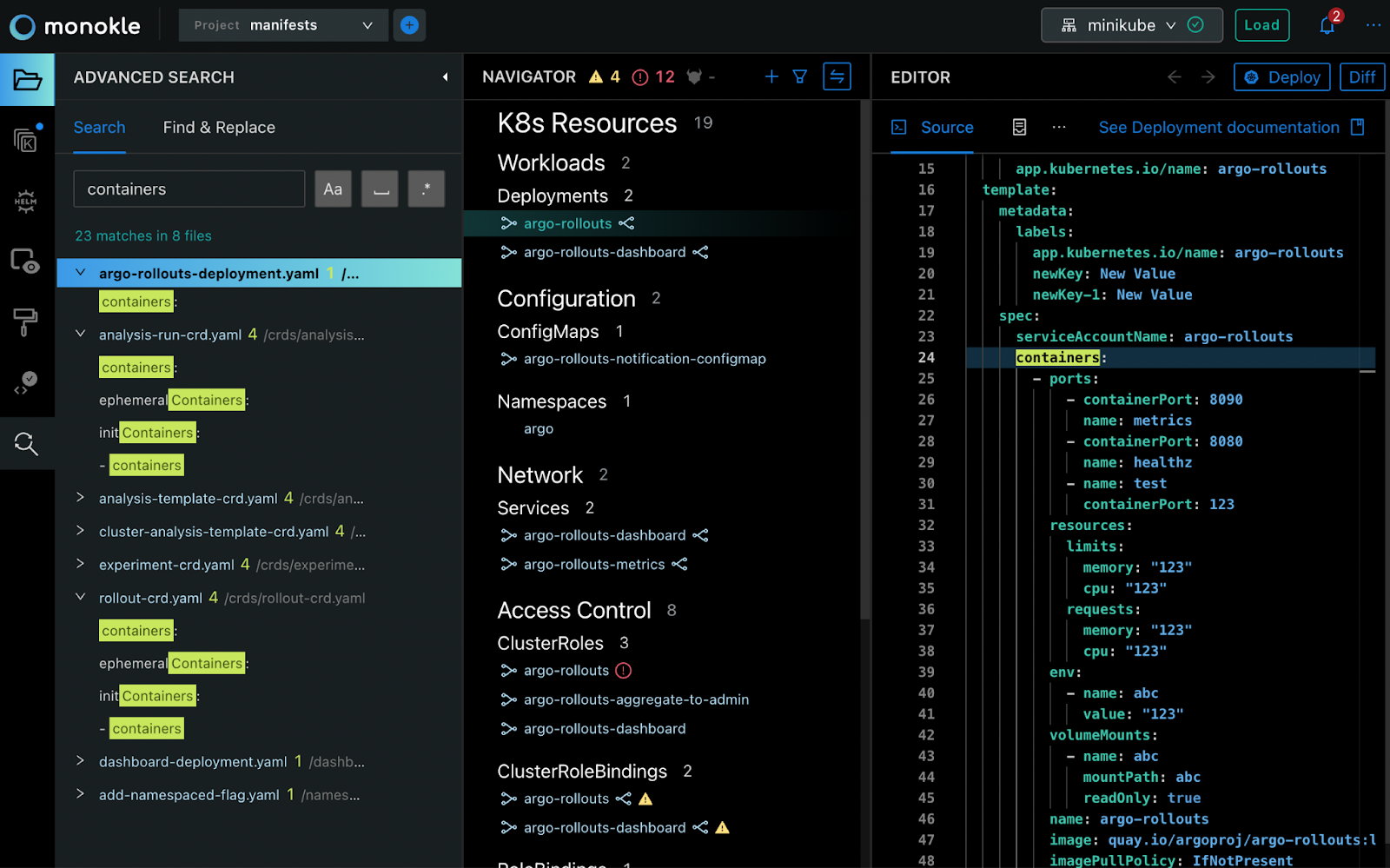This screenshot has height=868, width=1390.
Task: Expand cluster-analysis-template-crd.yaml results
Action: pos(80,531)
